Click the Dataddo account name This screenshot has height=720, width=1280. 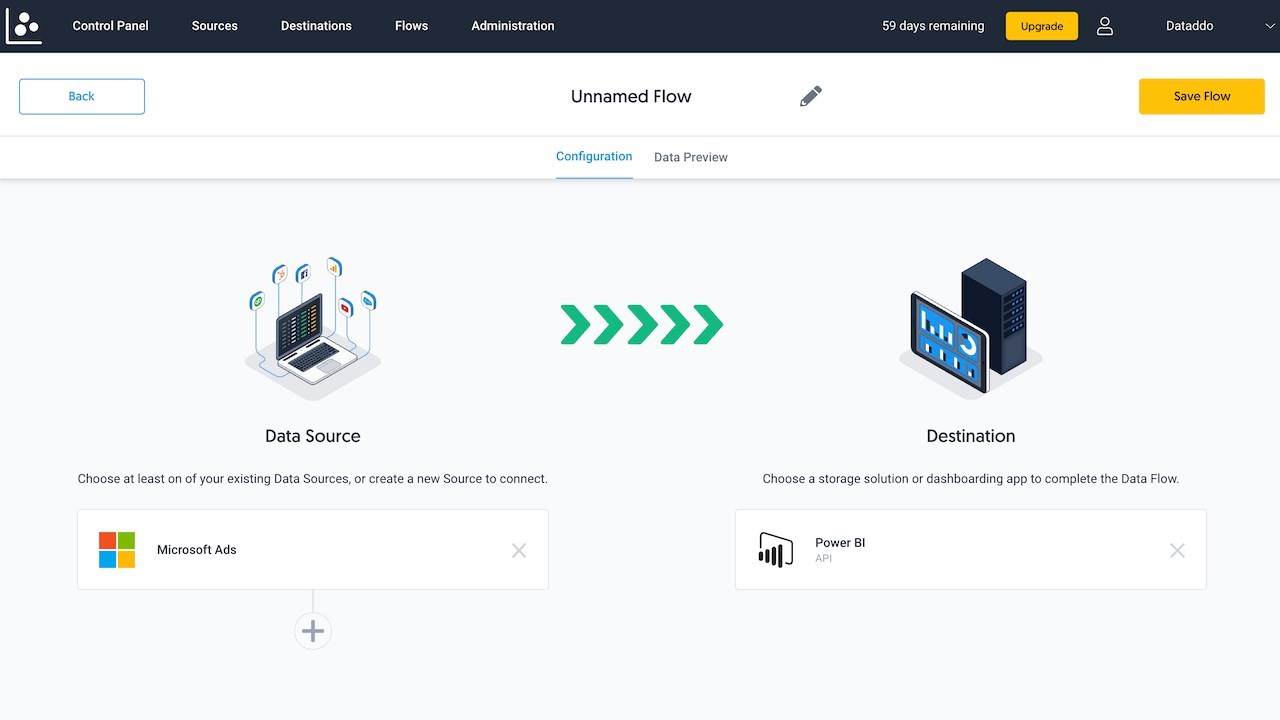coord(1190,26)
